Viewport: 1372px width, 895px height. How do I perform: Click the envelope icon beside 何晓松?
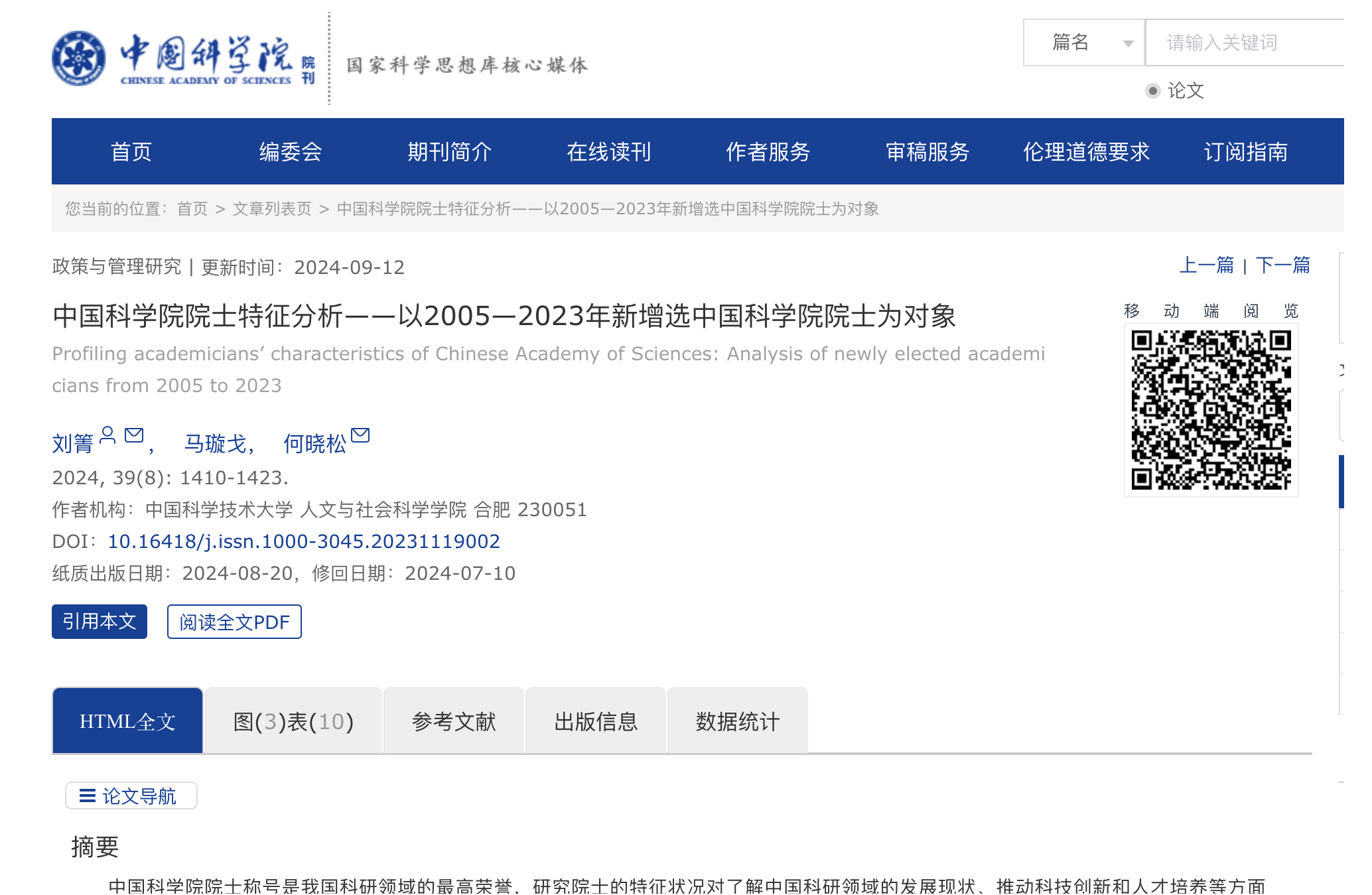[360, 435]
